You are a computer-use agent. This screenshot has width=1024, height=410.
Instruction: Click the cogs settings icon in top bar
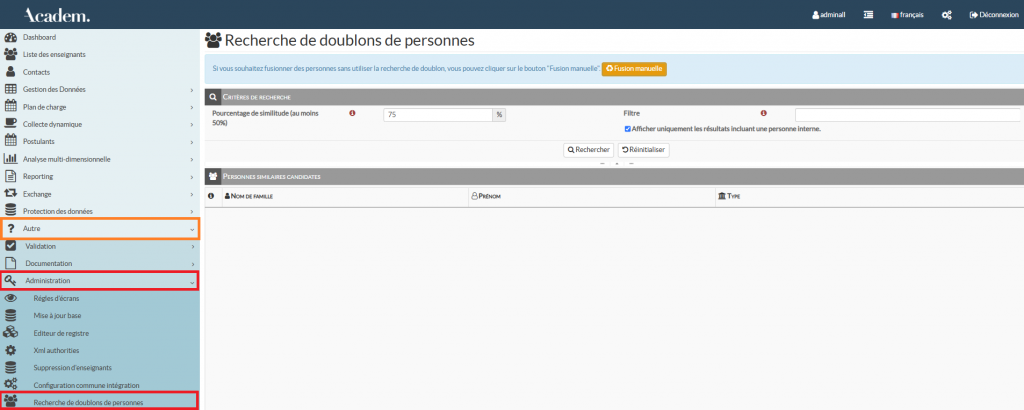[946, 15]
